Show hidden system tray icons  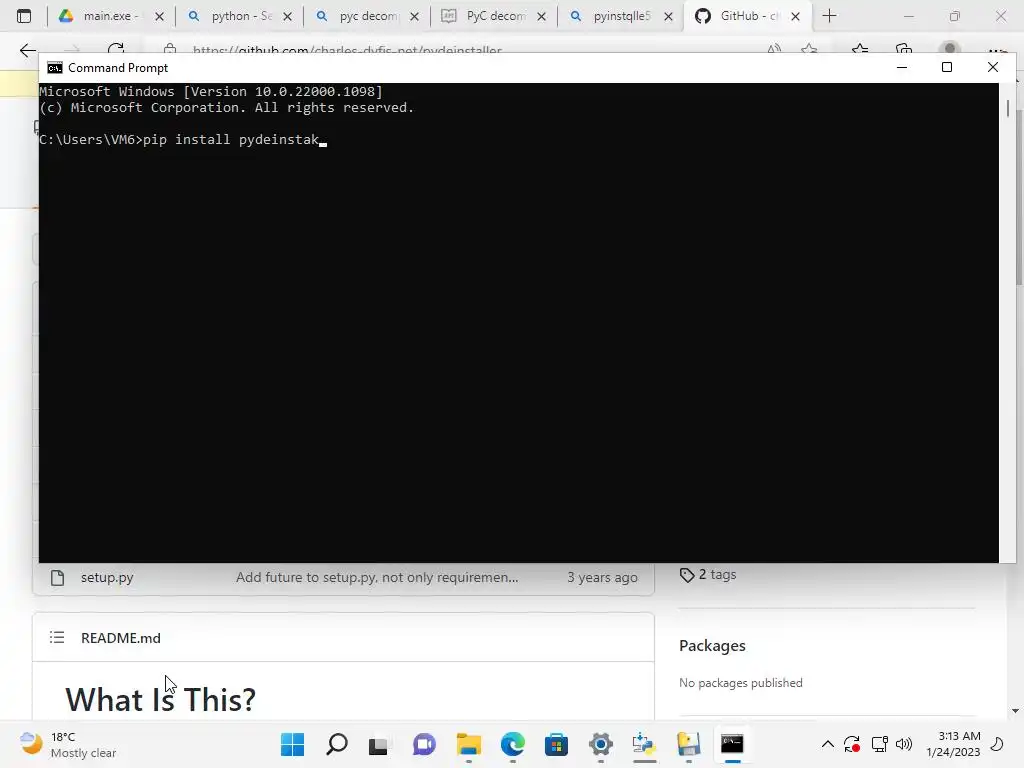[827, 744]
